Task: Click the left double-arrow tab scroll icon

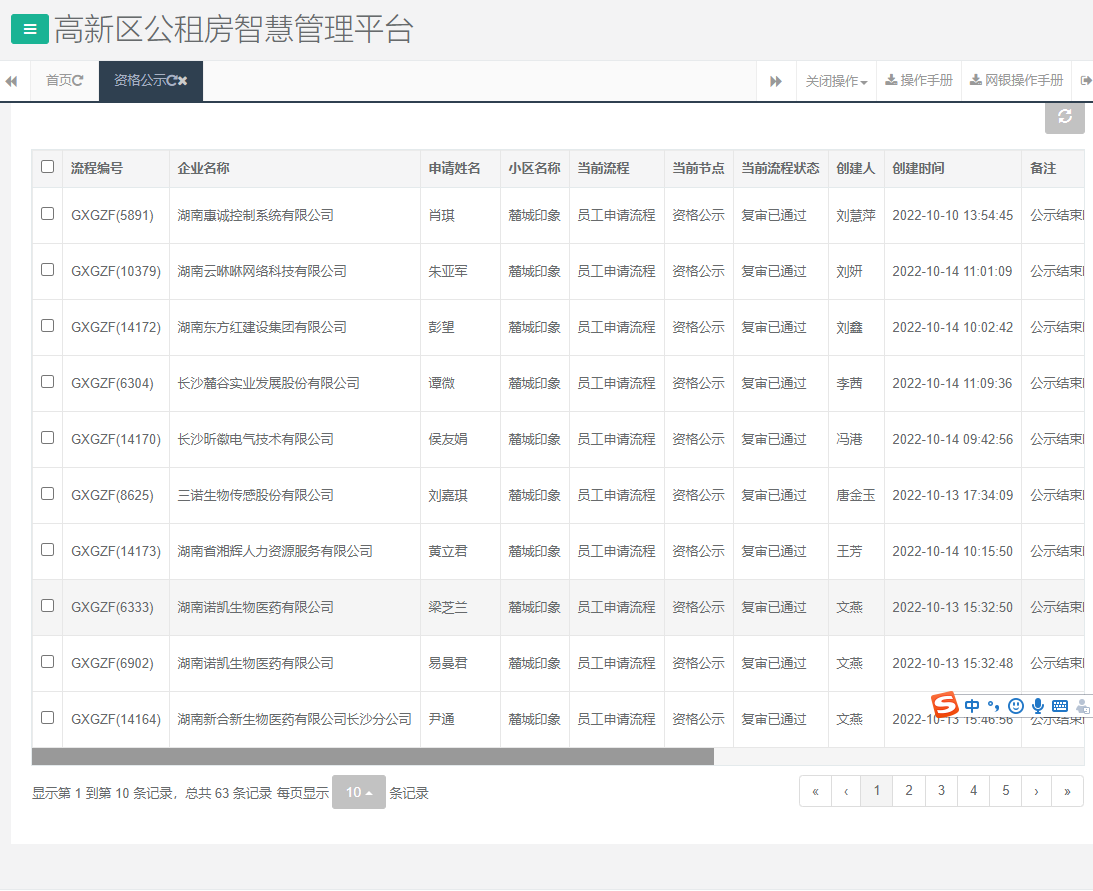Action: (x=11, y=80)
